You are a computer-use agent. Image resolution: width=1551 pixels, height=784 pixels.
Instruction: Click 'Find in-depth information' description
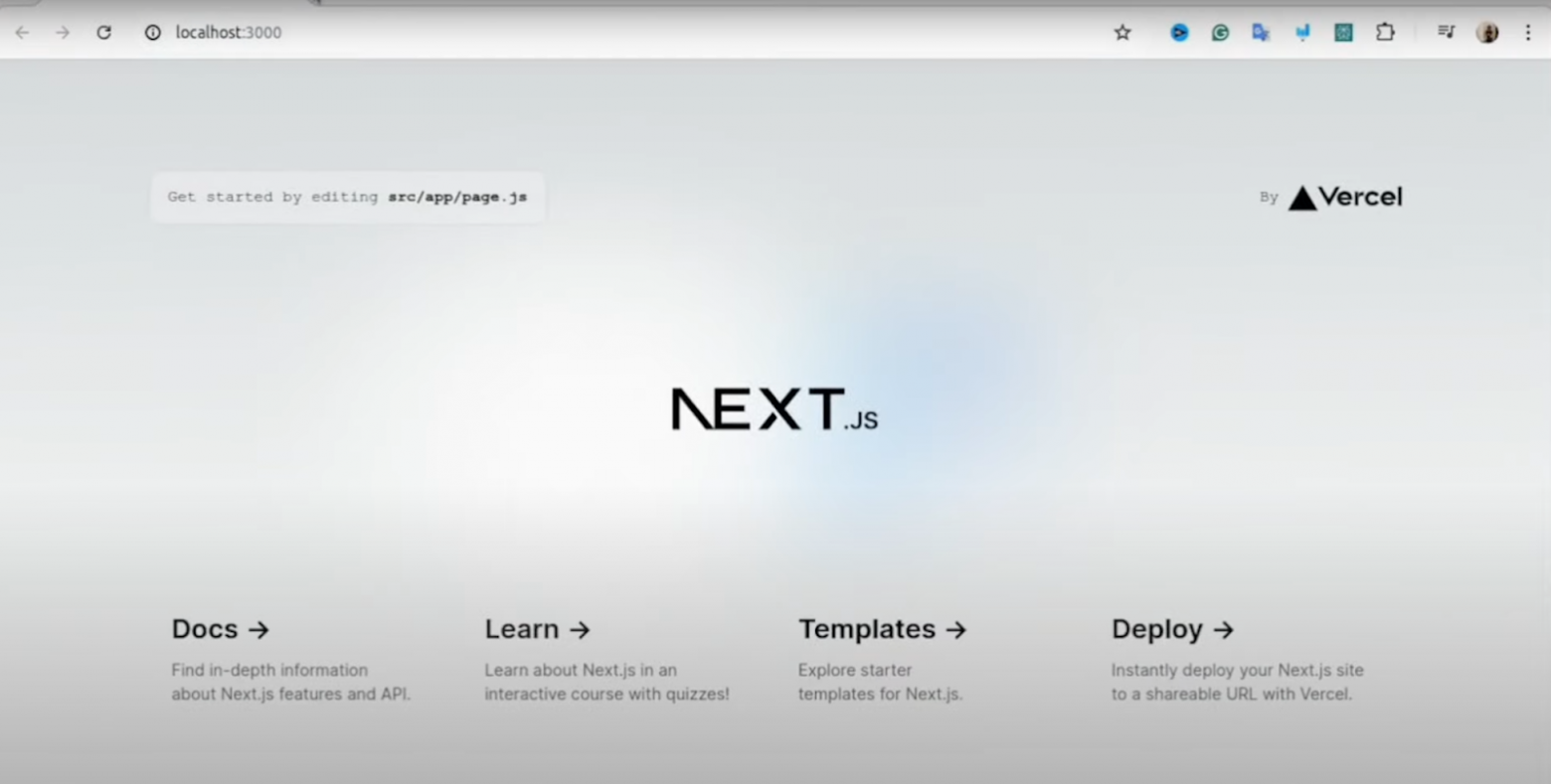click(269, 670)
